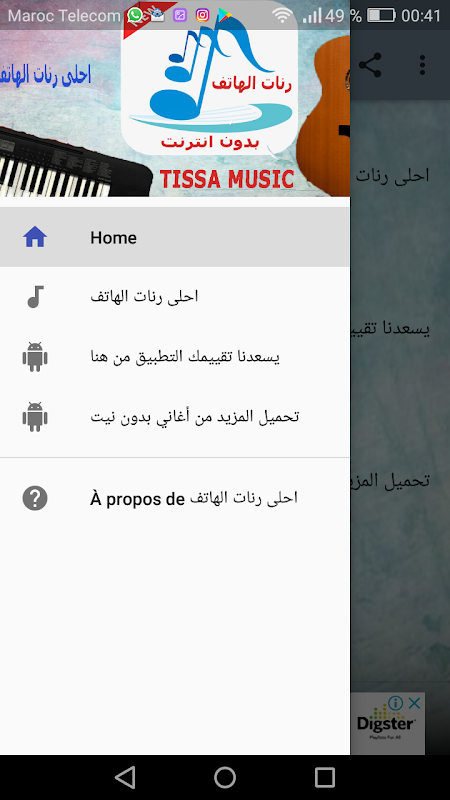Tap the Android home circle button
450x800 pixels.
pos(225,777)
